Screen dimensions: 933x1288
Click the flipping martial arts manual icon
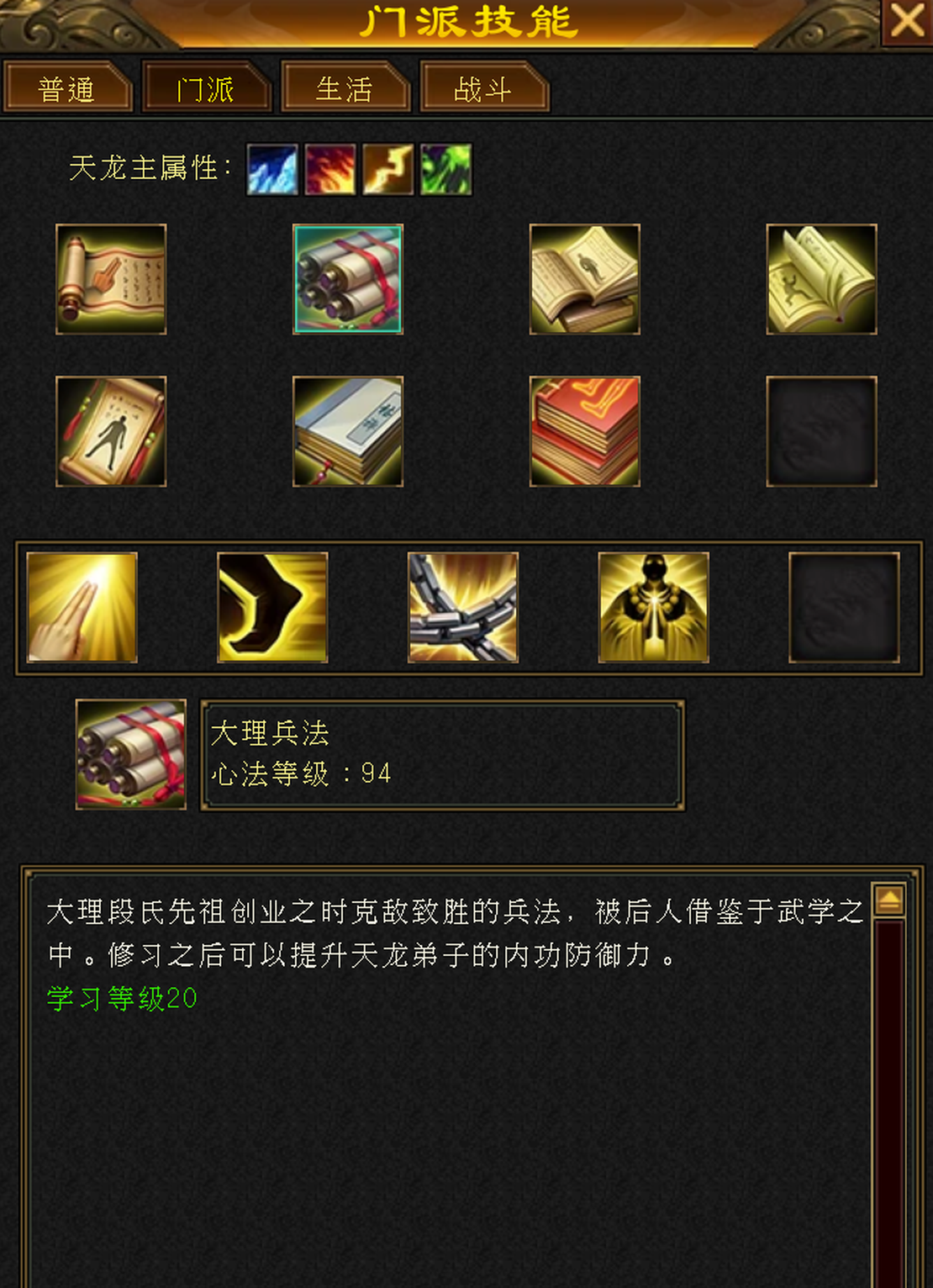[822, 279]
